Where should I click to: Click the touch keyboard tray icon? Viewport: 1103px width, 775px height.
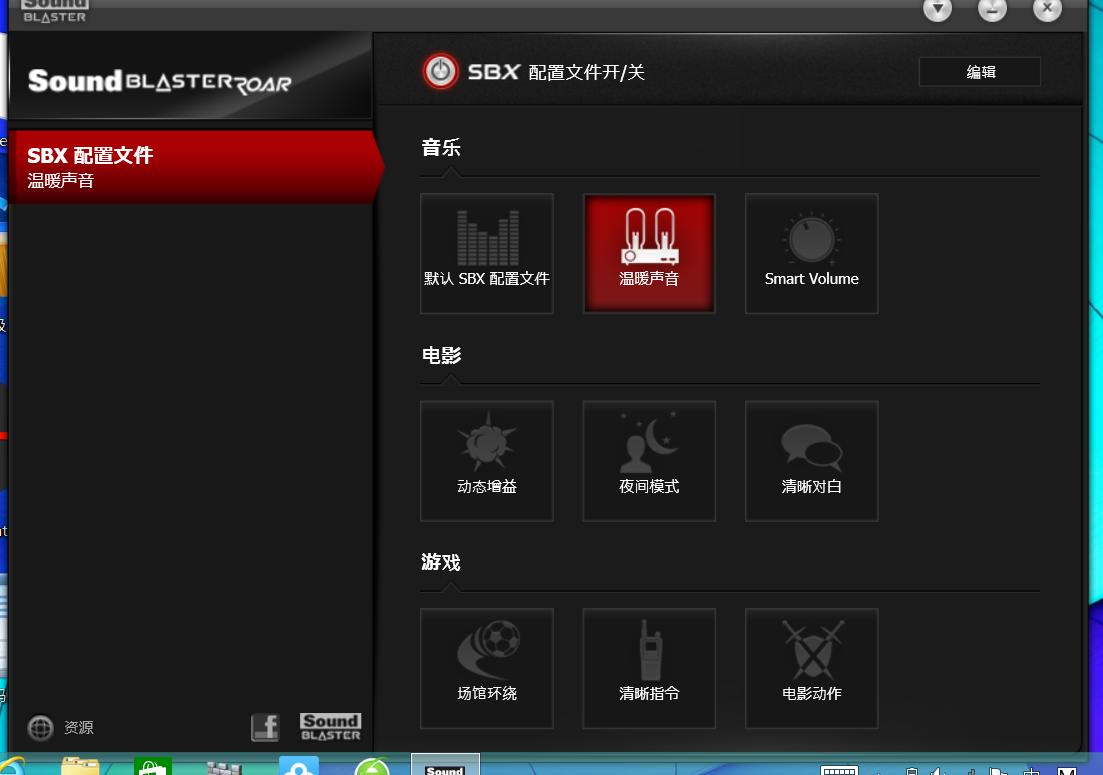(839, 770)
